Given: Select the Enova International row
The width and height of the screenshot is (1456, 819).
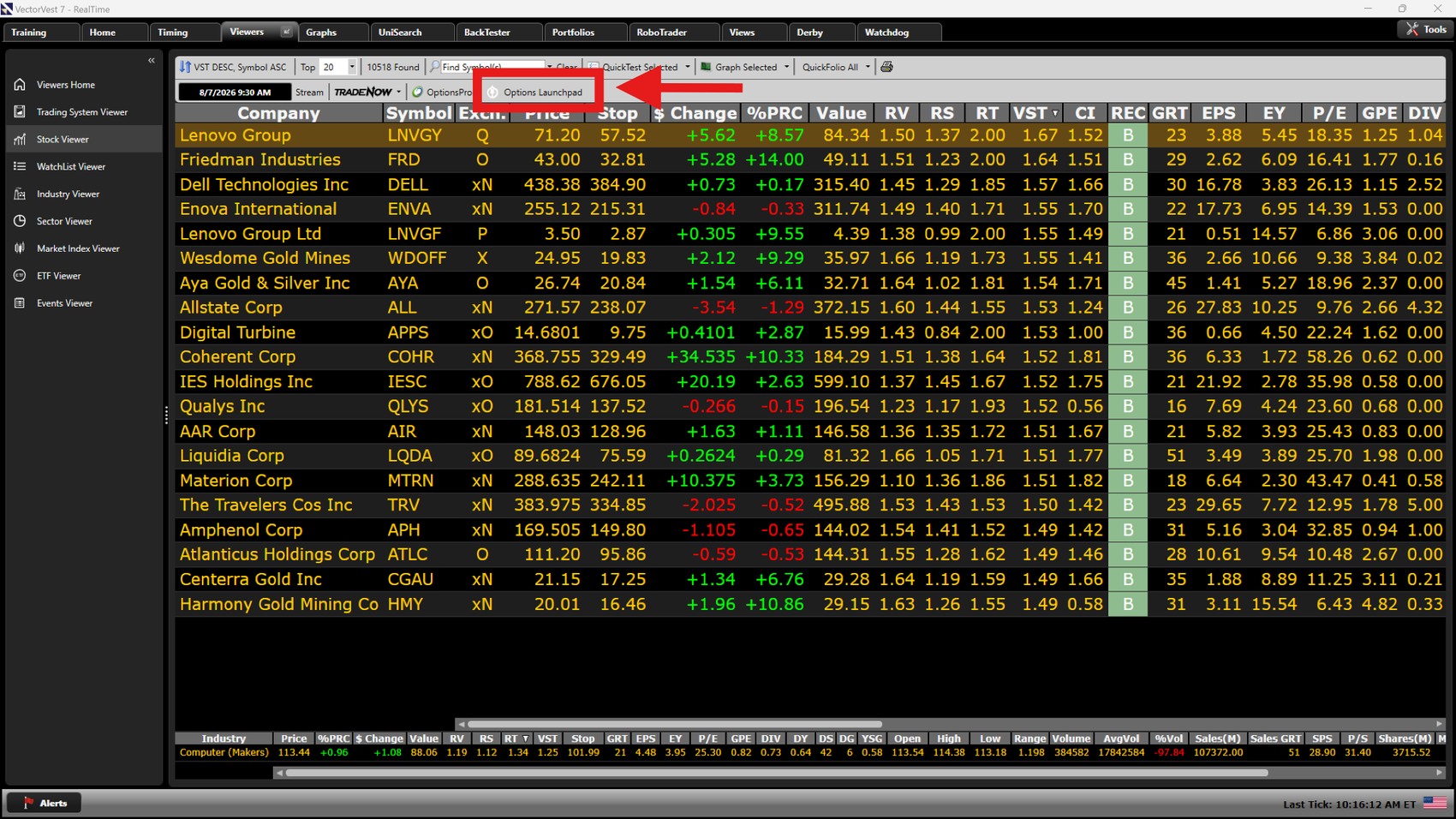Looking at the screenshot, I should click(x=810, y=209).
